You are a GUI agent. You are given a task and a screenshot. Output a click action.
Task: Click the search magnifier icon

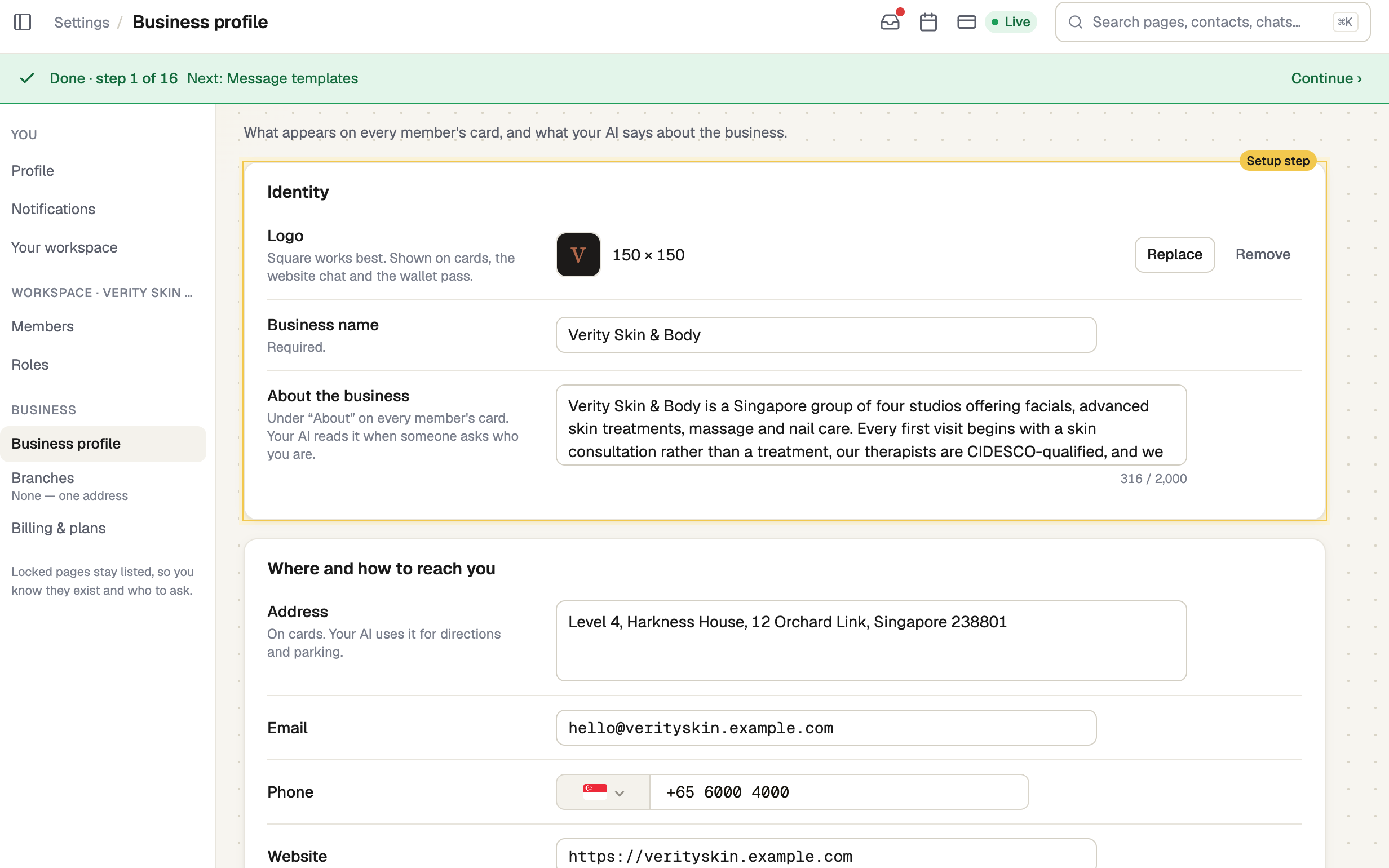coord(1076,22)
